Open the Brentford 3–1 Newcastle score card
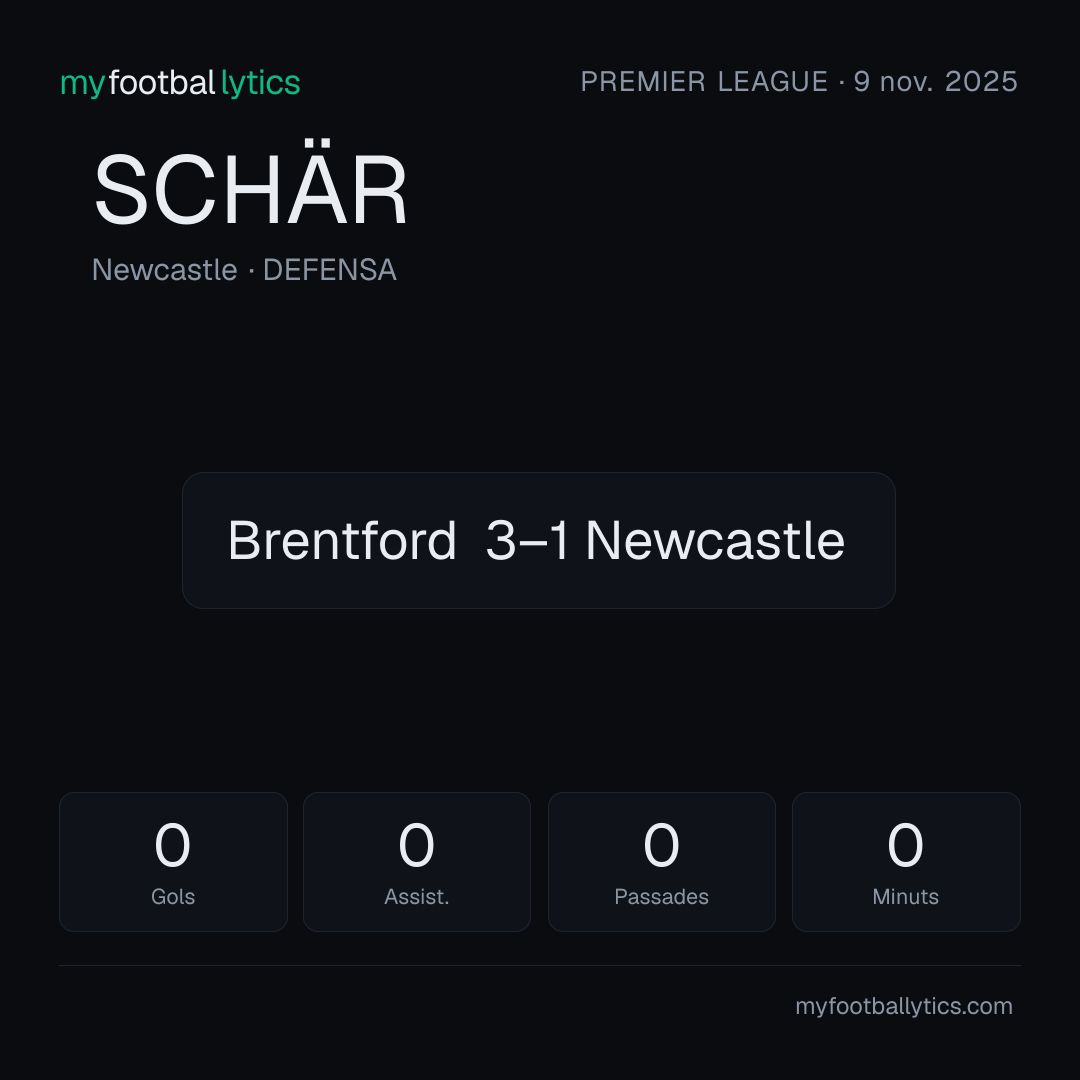This screenshot has width=1080, height=1080. tap(539, 541)
